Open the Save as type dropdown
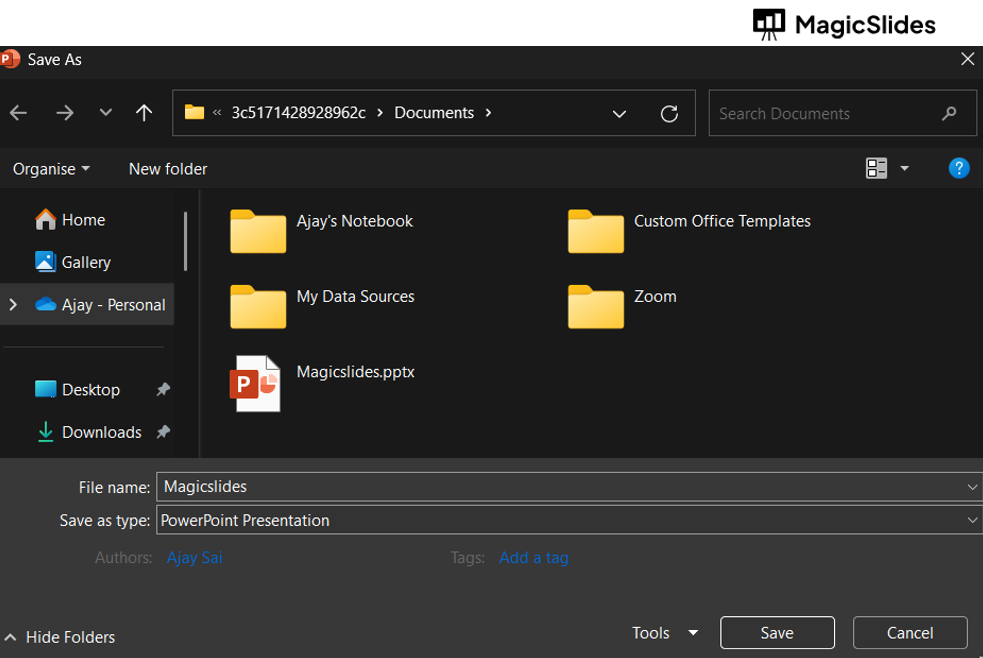 point(972,520)
